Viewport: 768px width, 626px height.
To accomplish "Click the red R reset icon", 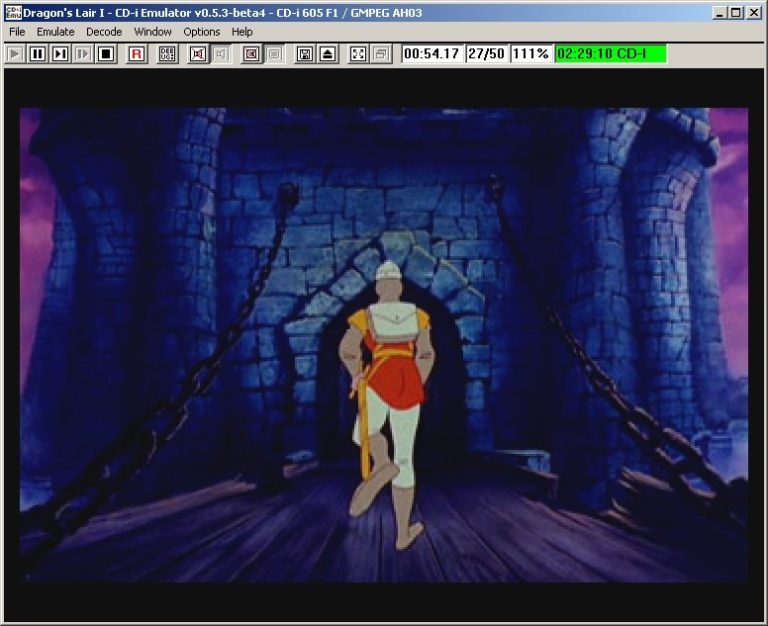I will click(137, 54).
